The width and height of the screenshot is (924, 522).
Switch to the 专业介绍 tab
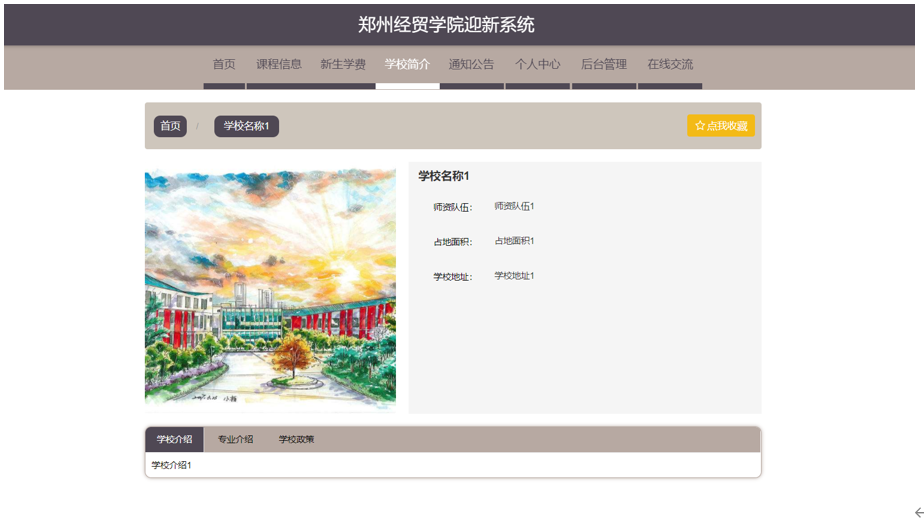pos(235,440)
